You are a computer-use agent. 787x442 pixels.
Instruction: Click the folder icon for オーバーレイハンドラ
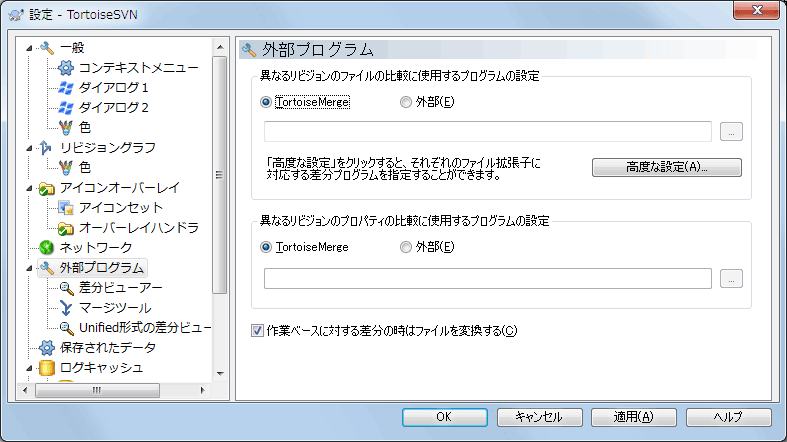65,228
